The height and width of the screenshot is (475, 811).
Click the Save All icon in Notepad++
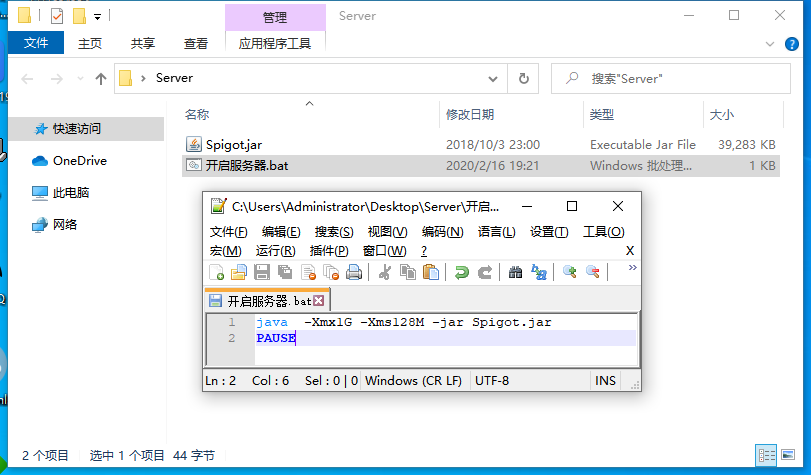coord(284,272)
